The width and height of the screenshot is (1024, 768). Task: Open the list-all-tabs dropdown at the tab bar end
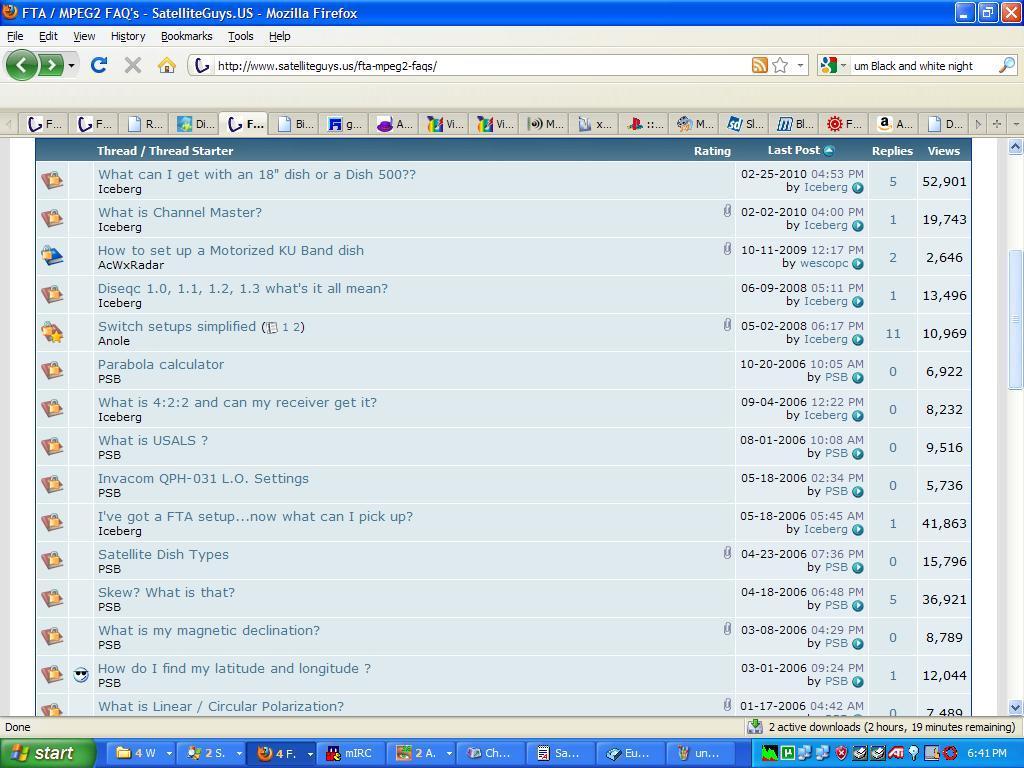point(1016,123)
